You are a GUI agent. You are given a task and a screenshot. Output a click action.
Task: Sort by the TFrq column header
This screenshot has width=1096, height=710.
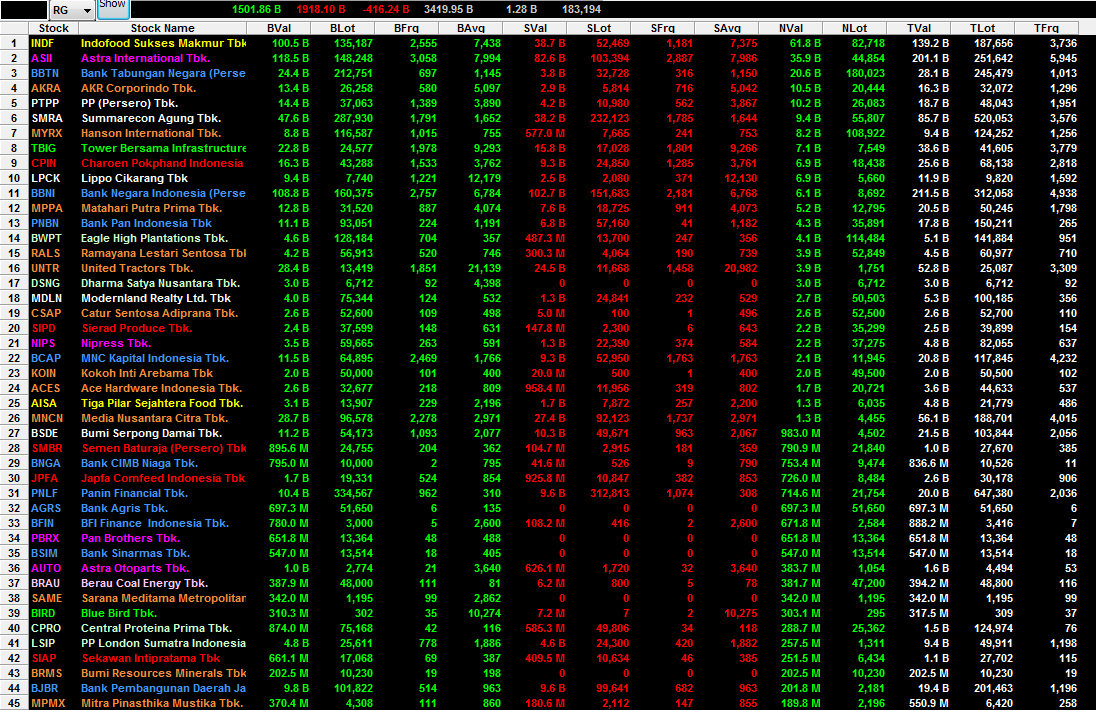1046,28
